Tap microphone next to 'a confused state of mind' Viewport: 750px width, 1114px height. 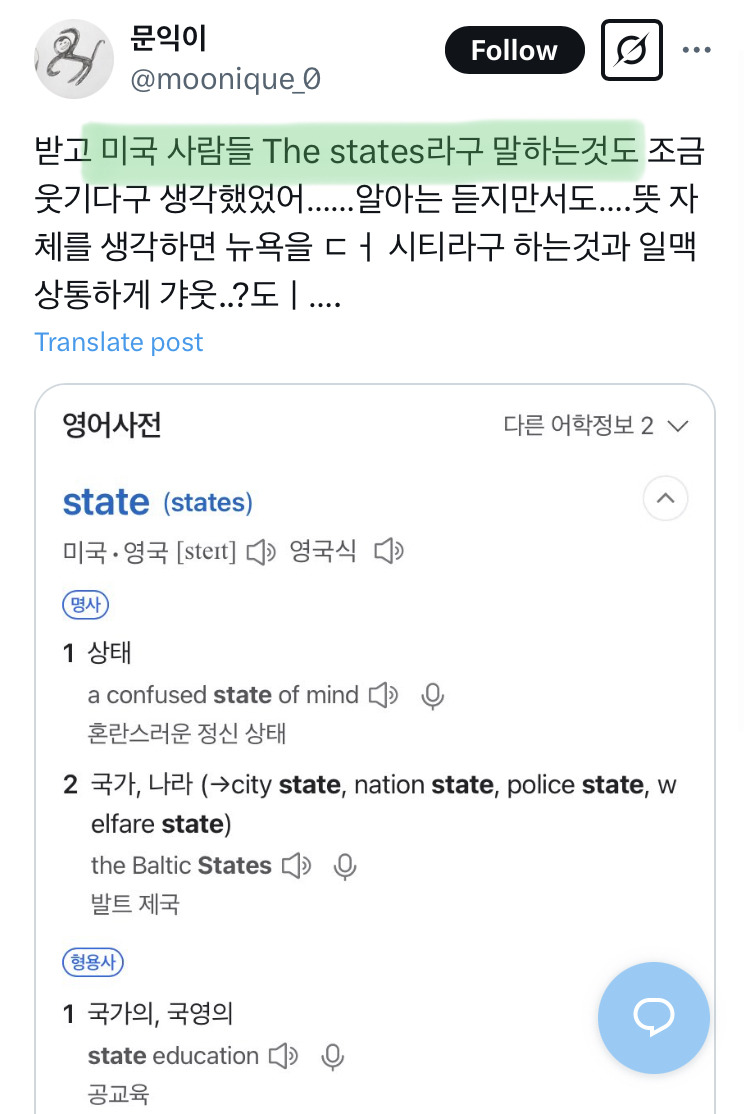pos(432,695)
